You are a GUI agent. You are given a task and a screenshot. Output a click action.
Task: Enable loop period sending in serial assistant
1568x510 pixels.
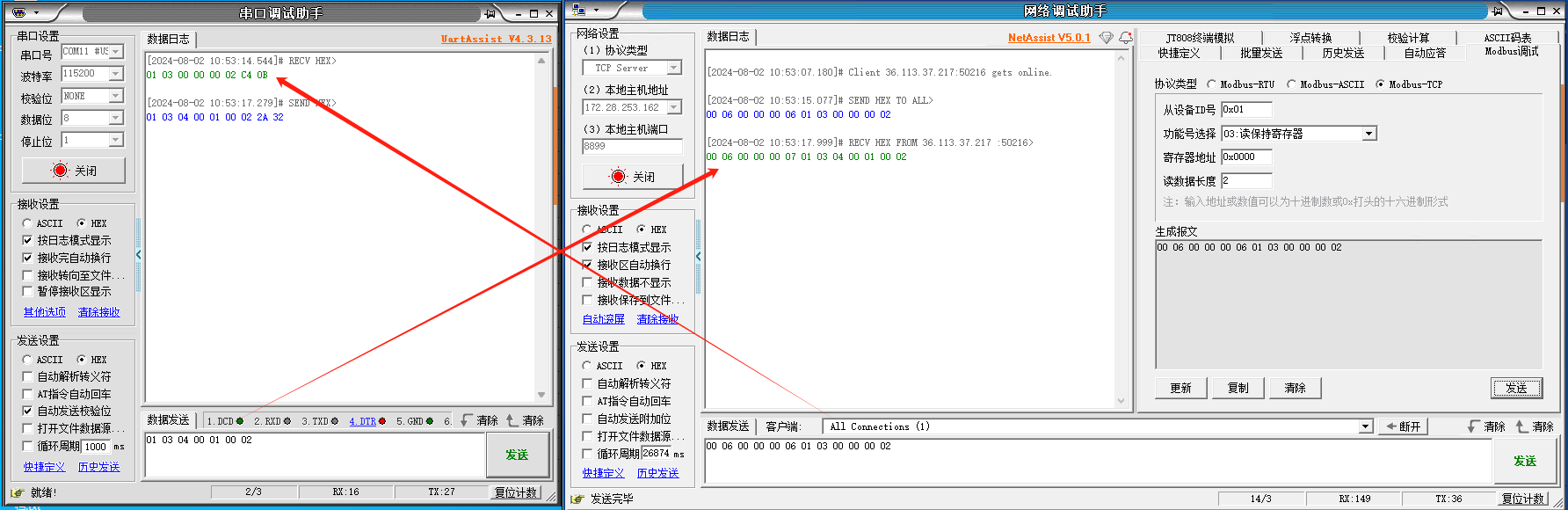pos(27,446)
